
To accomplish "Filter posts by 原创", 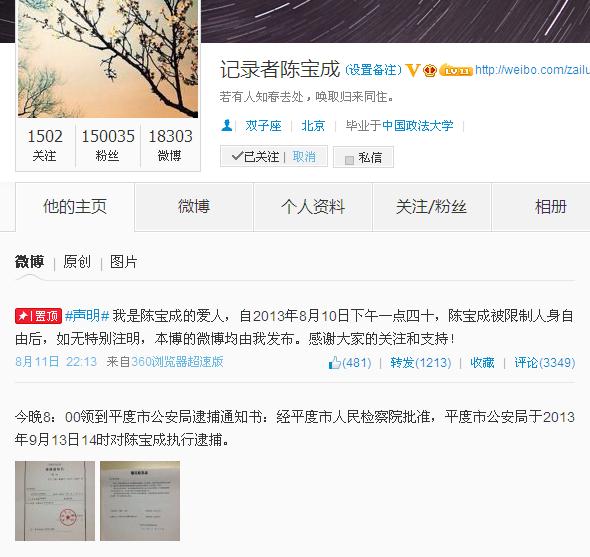I will [77, 262].
